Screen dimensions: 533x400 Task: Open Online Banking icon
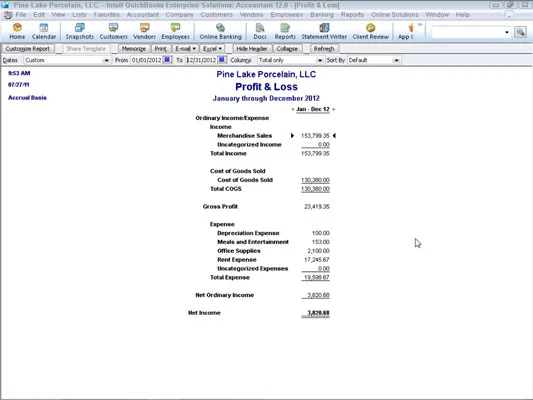(220, 31)
